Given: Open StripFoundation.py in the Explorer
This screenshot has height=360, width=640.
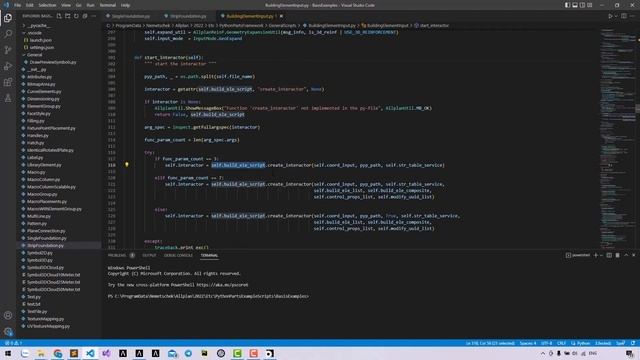Looking at the screenshot, I should 45,245.
